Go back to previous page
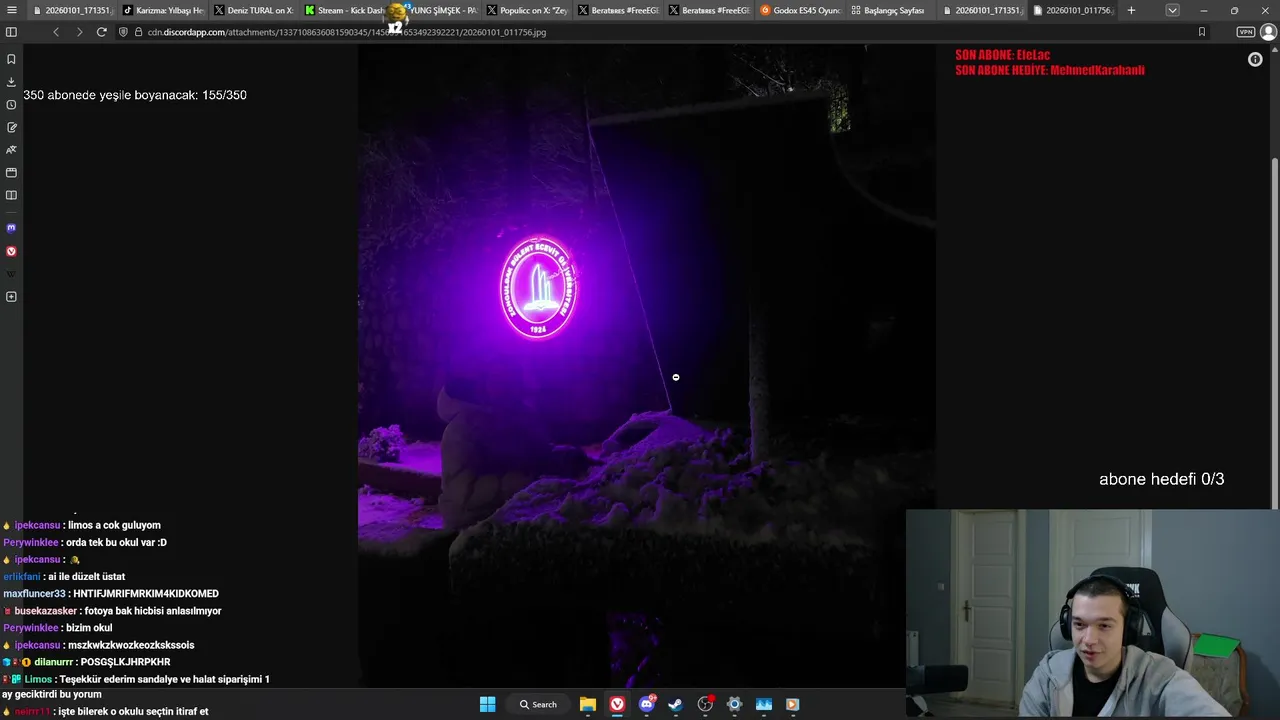The height and width of the screenshot is (720, 1280). pyautogui.click(x=56, y=32)
